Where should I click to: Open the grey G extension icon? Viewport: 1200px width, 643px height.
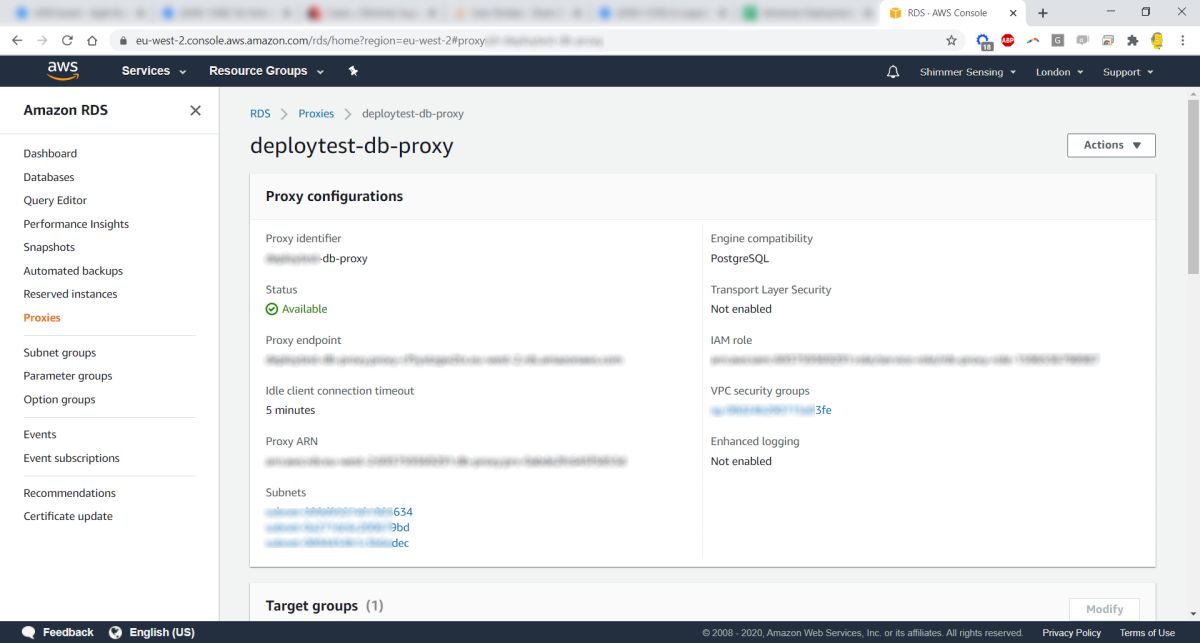pos(1058,41)
